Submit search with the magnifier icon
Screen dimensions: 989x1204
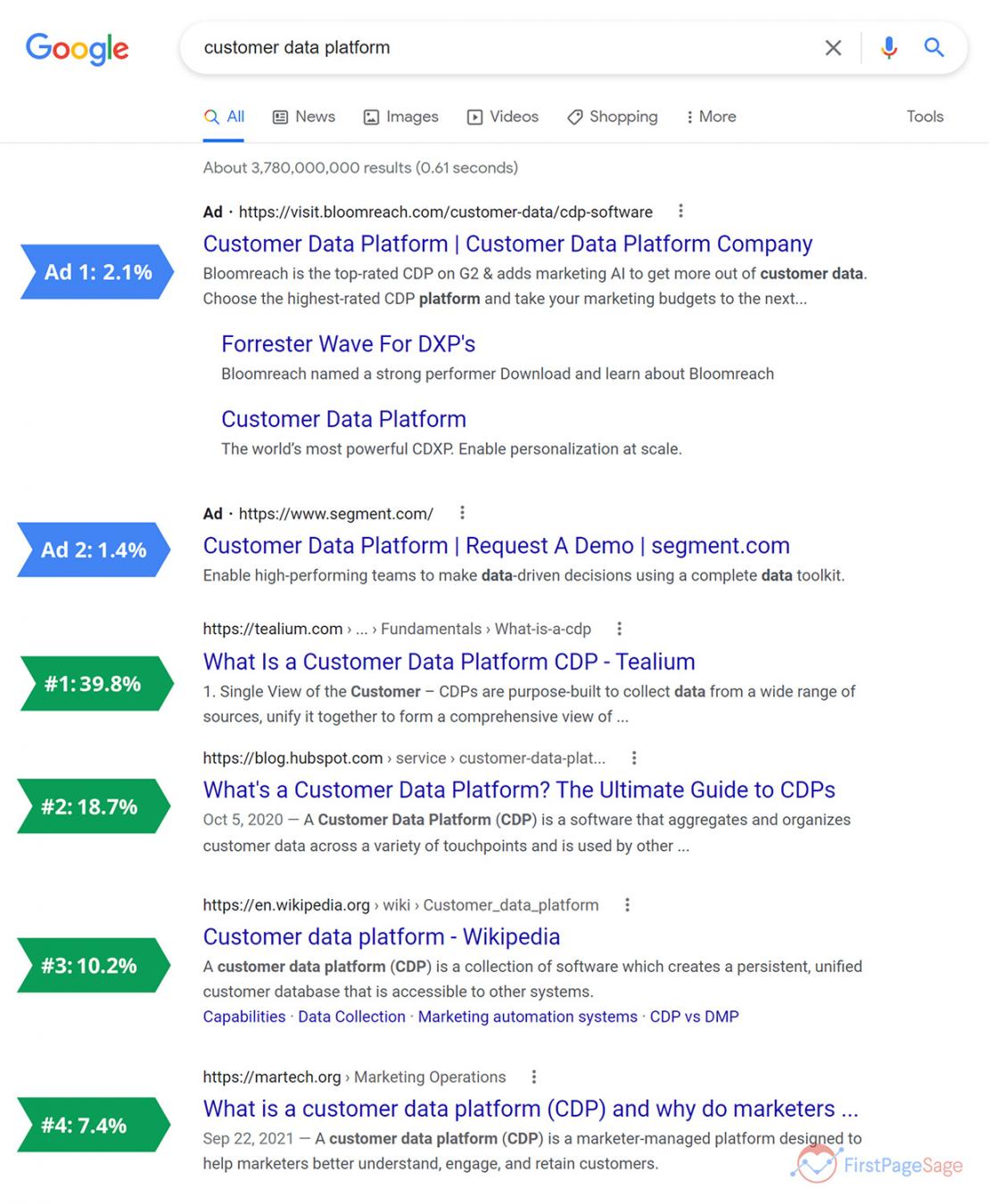pyautogui.click(x=934, y=47)
